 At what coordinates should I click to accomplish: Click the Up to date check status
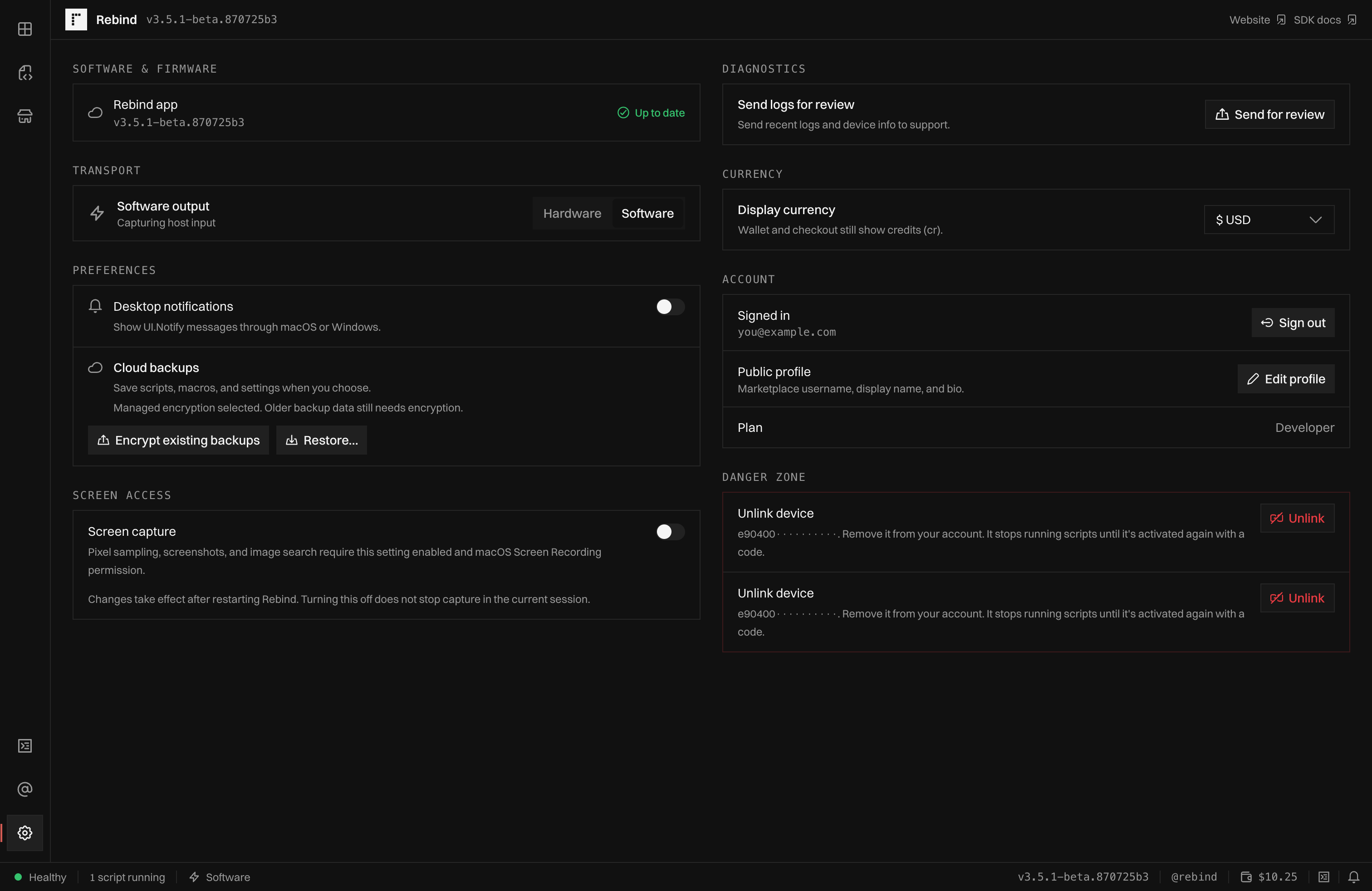coord(651,113)
